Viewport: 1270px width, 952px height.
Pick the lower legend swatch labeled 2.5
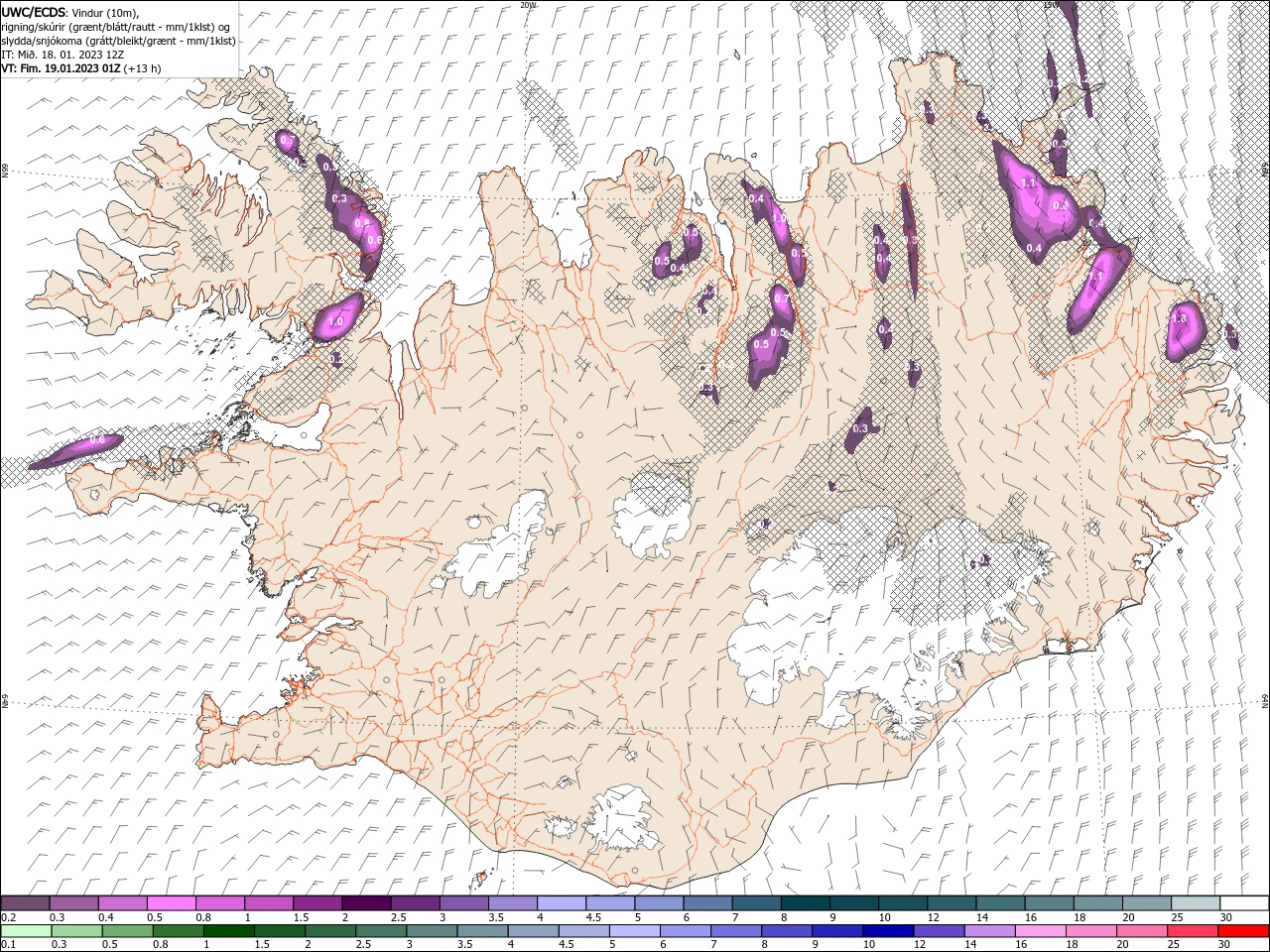pyautogui.click(x=381, y=931)
